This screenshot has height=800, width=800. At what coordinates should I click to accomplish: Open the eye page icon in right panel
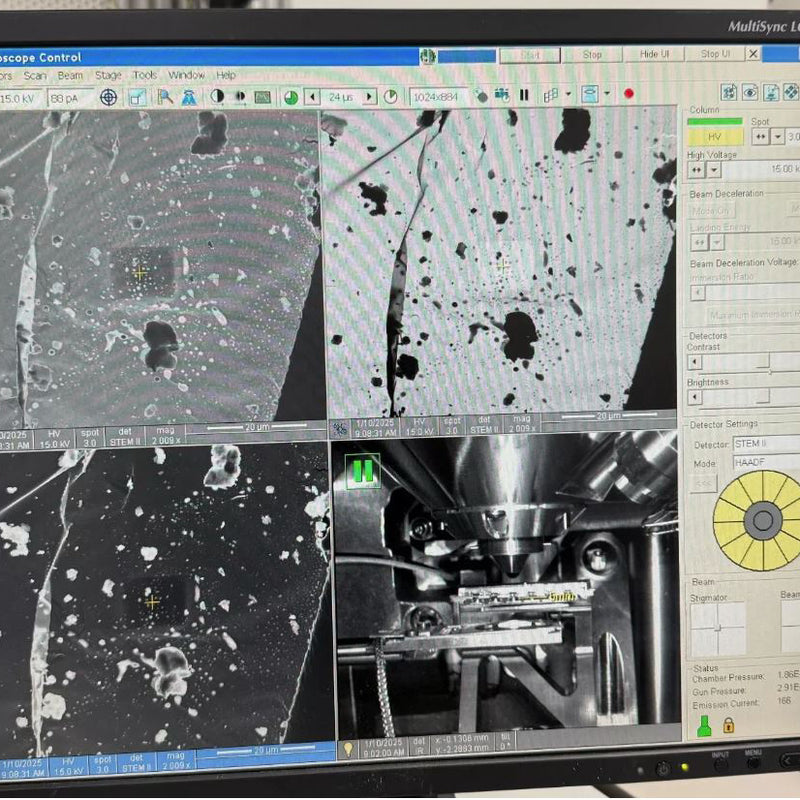tap(749, 92)
